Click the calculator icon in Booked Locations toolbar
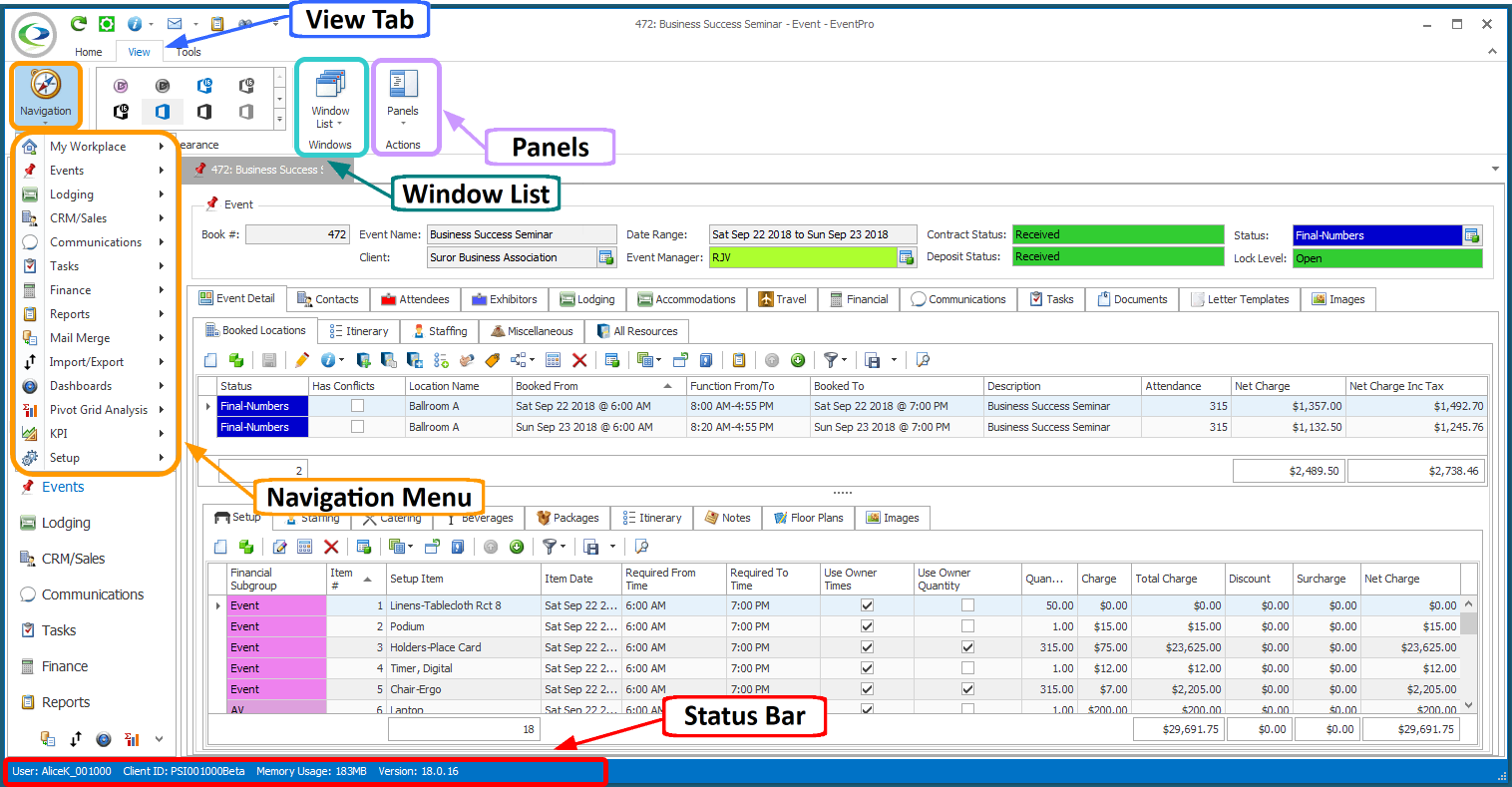Screen dimensions: 1512x787 [x=553, y=360]
